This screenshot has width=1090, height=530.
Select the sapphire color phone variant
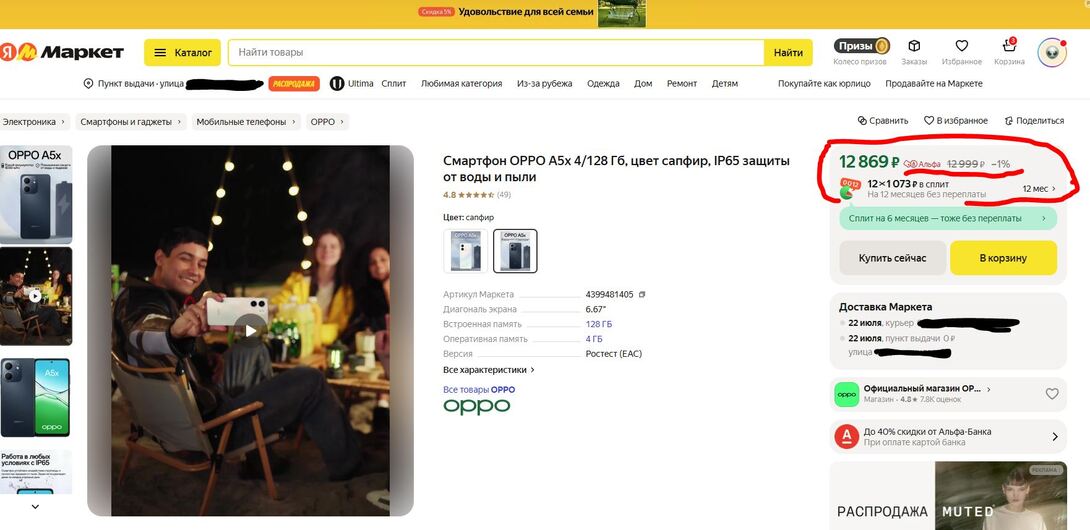515,251
